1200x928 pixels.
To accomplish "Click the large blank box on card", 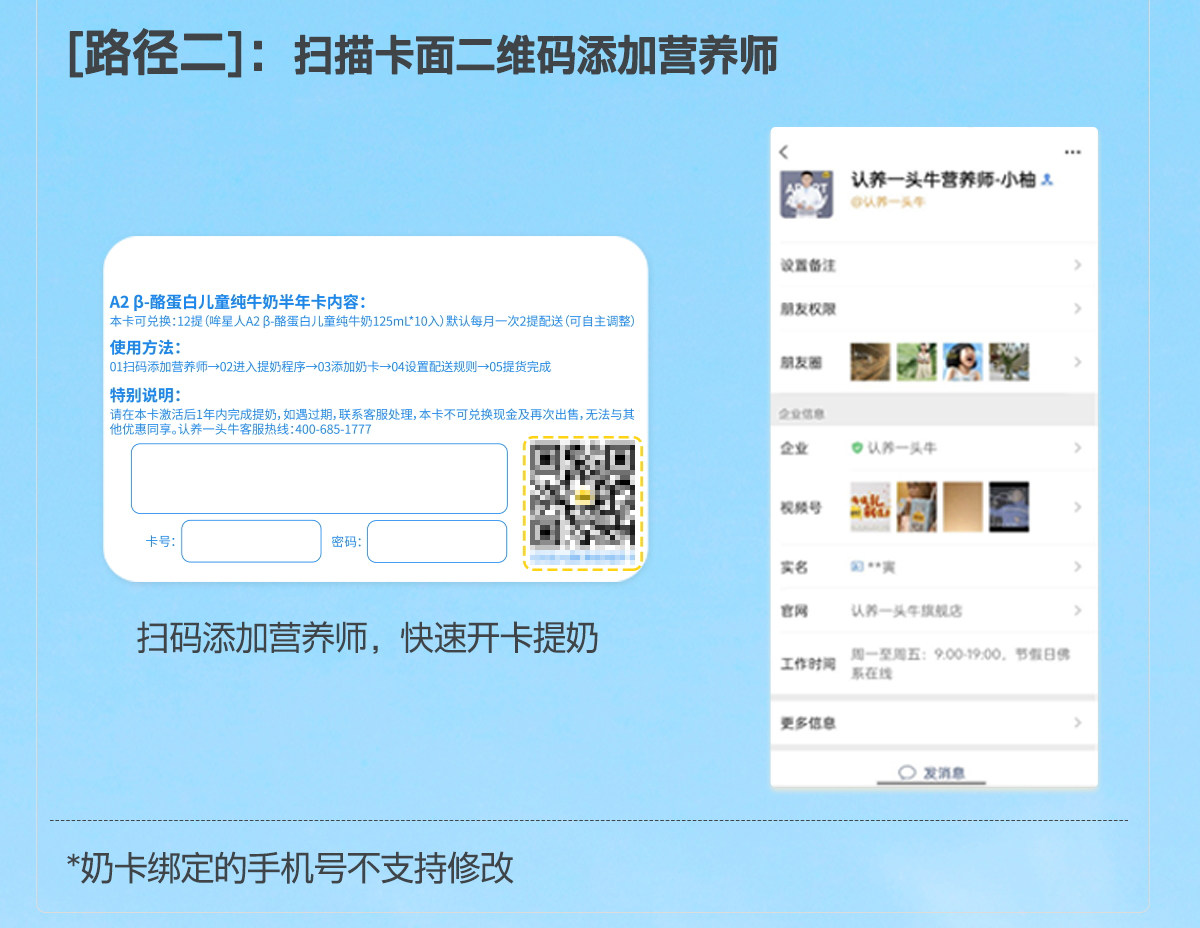I will pos(319,479).
